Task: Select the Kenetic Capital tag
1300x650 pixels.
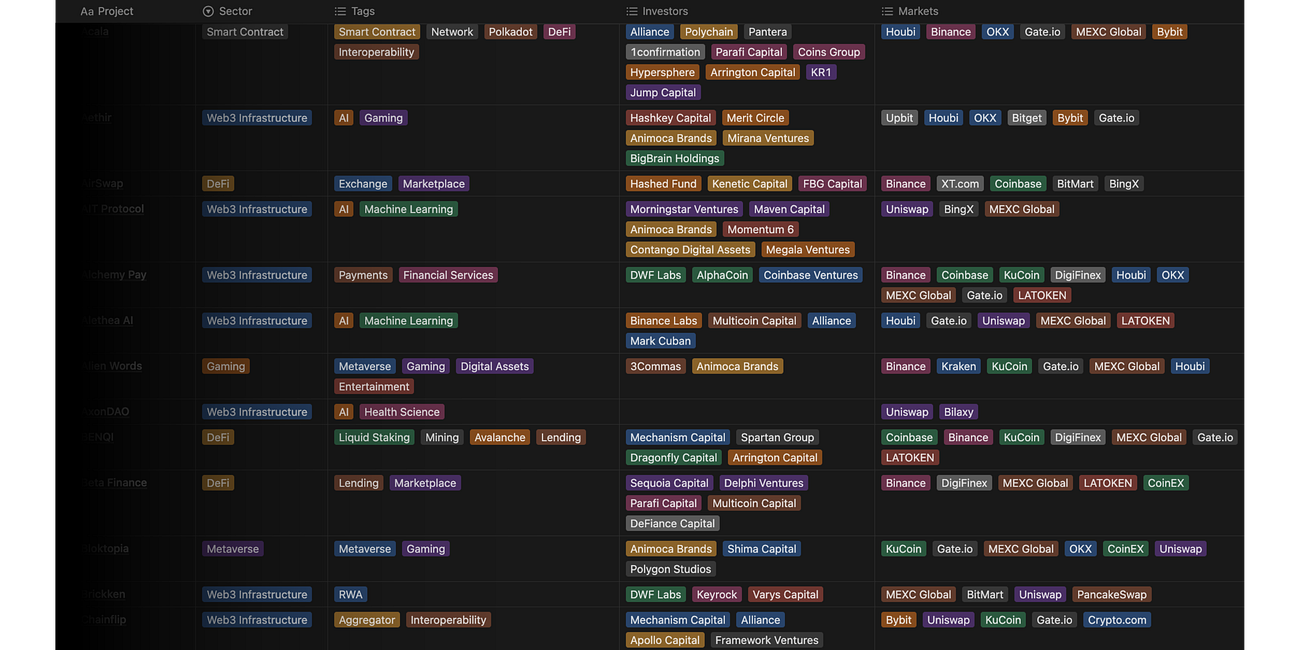Action: tap(750, 184)
